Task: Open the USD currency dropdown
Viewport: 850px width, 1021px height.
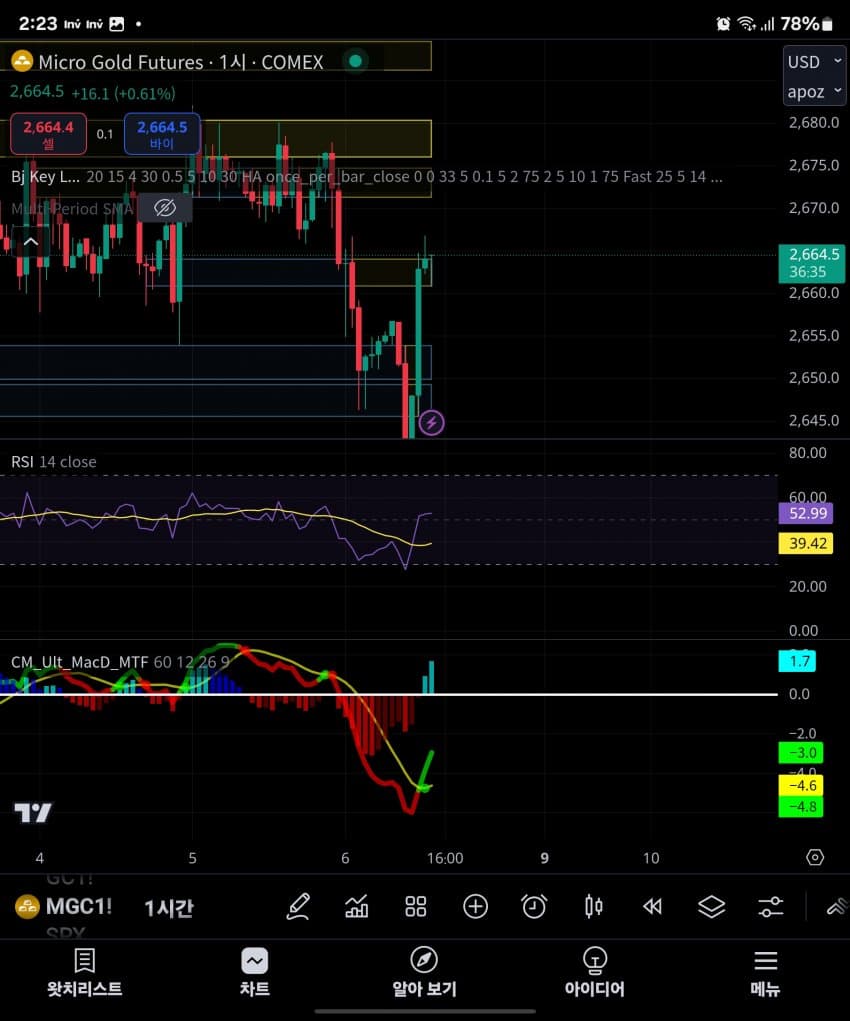Action: (x=805, y=62)
